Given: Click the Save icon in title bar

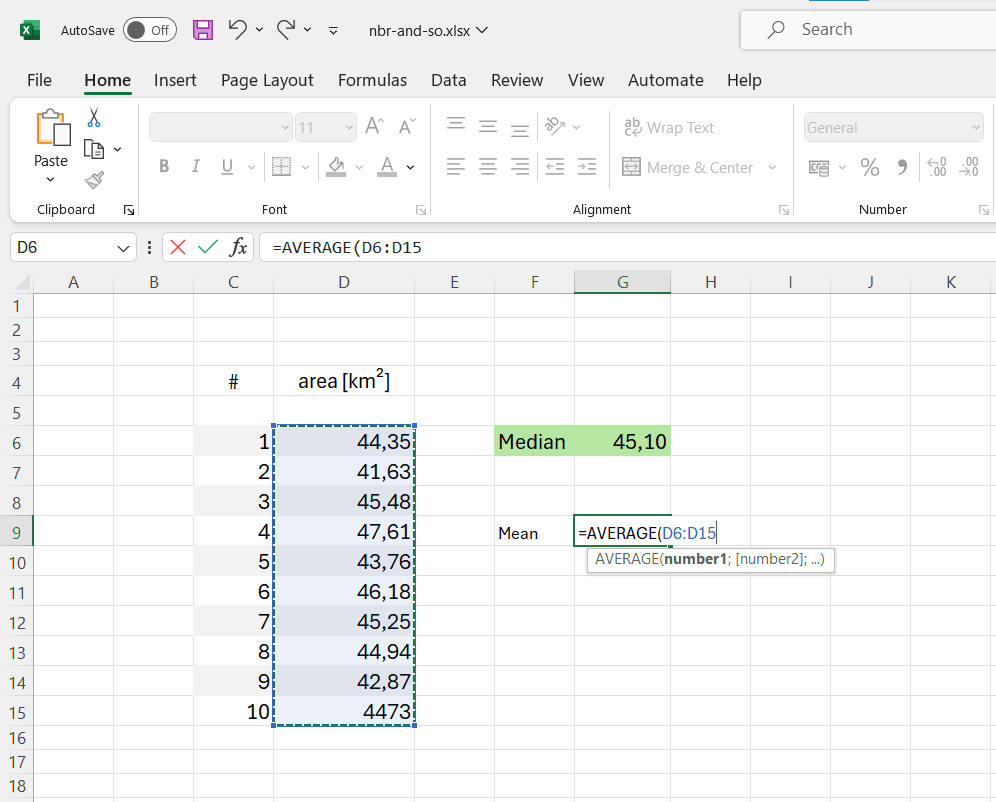Looking at the screenshot, I should click(203, 30).
